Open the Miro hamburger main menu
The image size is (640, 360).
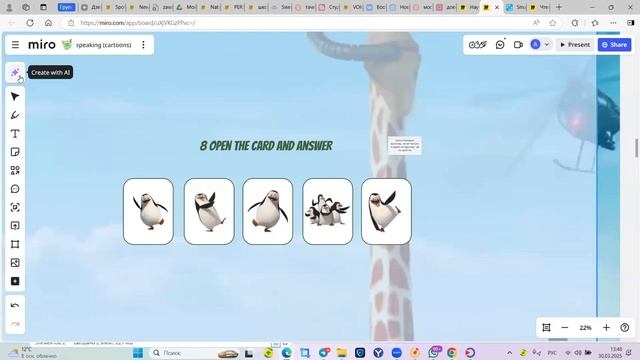click(16, 44)
